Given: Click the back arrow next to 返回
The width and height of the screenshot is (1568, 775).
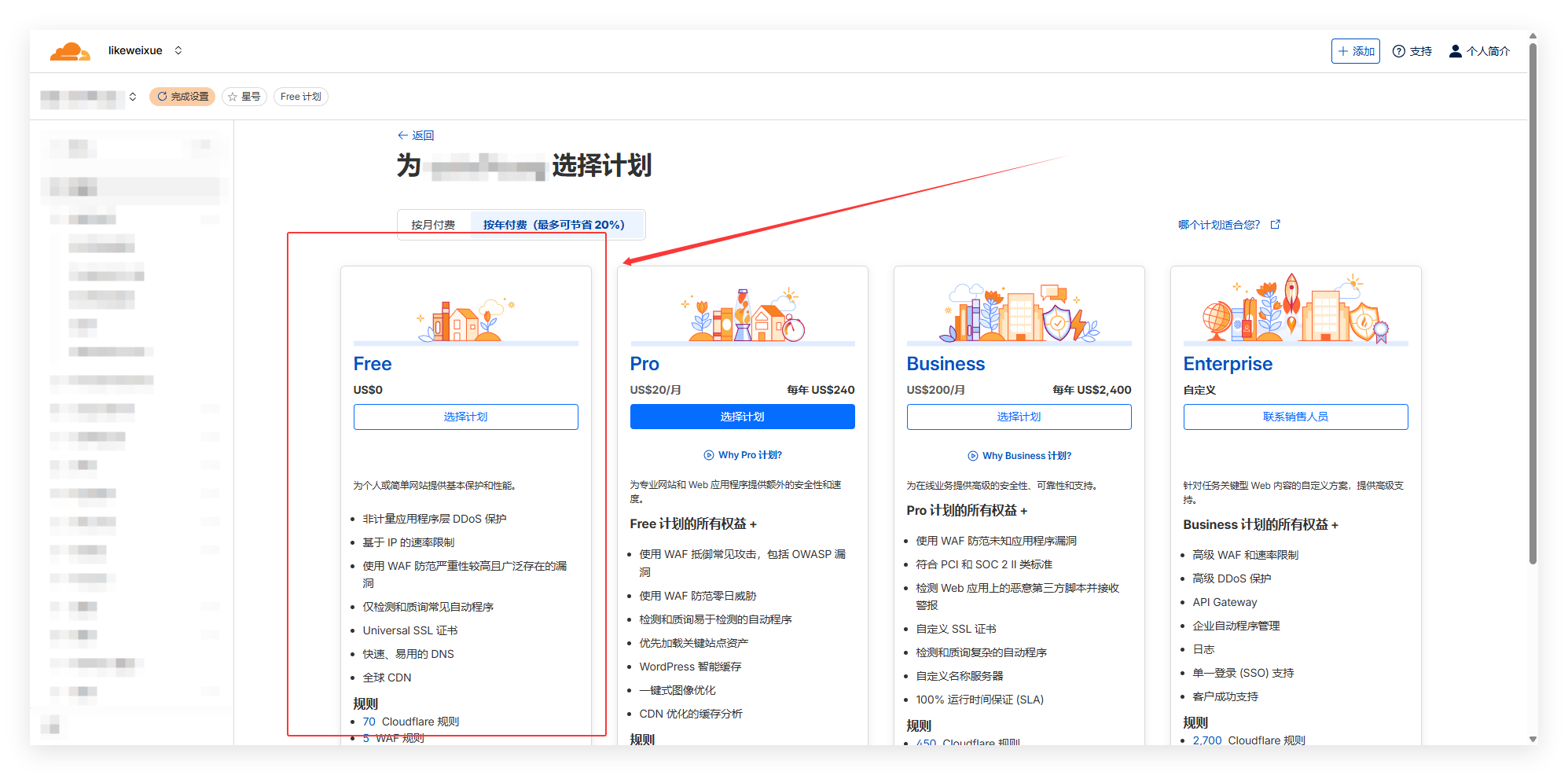Looking at the screenshot, I should click(403, 134).
